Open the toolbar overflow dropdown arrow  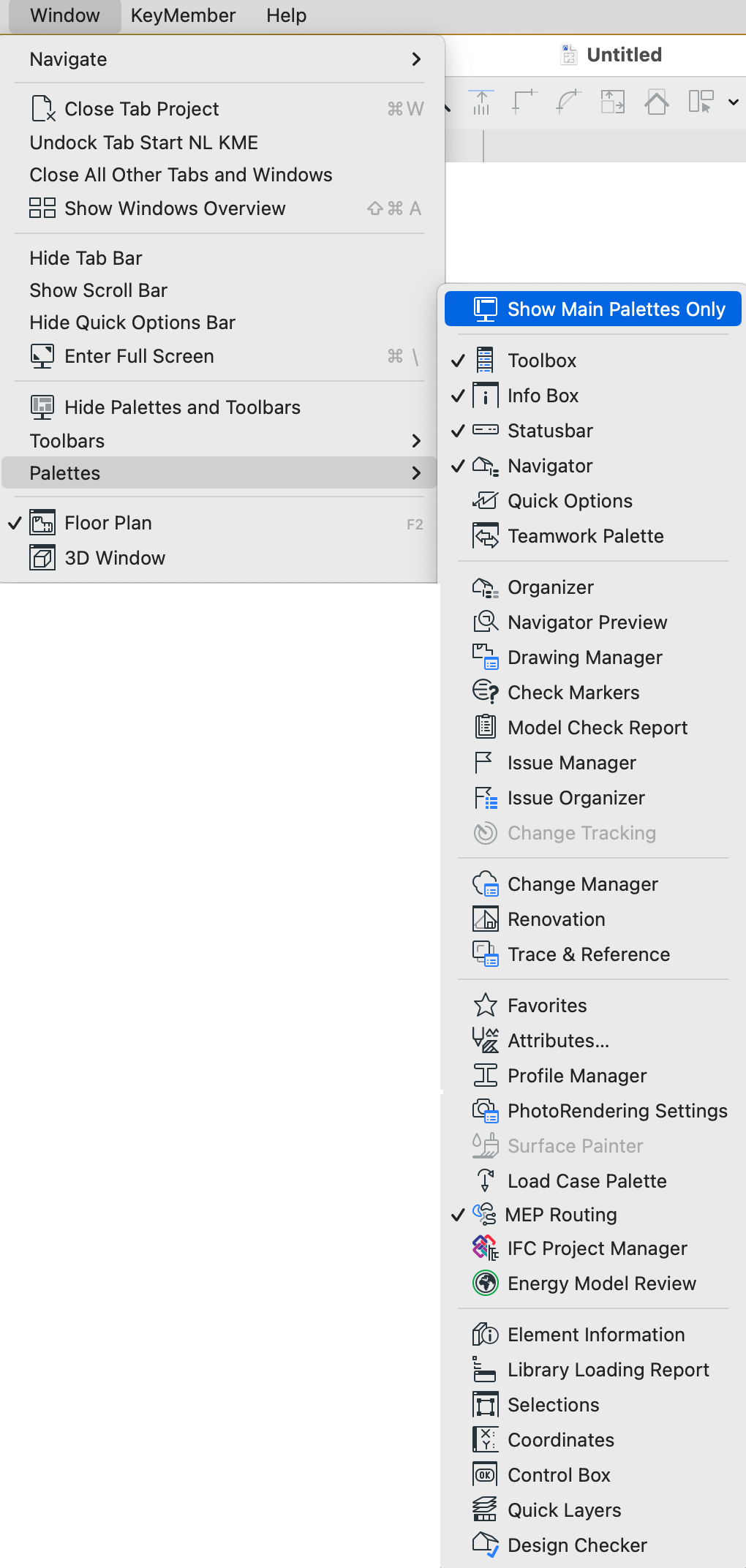[733, 102]
